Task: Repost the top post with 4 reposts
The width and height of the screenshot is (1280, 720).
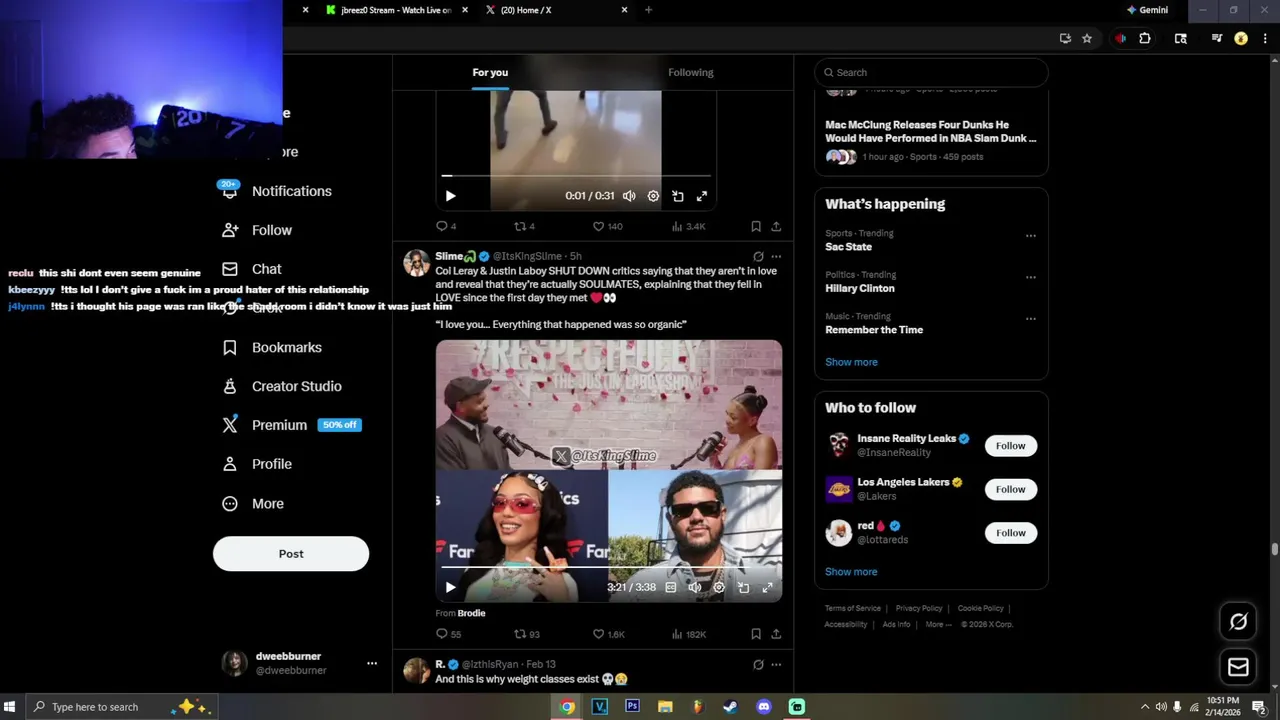Action: [x=524, y=226]
